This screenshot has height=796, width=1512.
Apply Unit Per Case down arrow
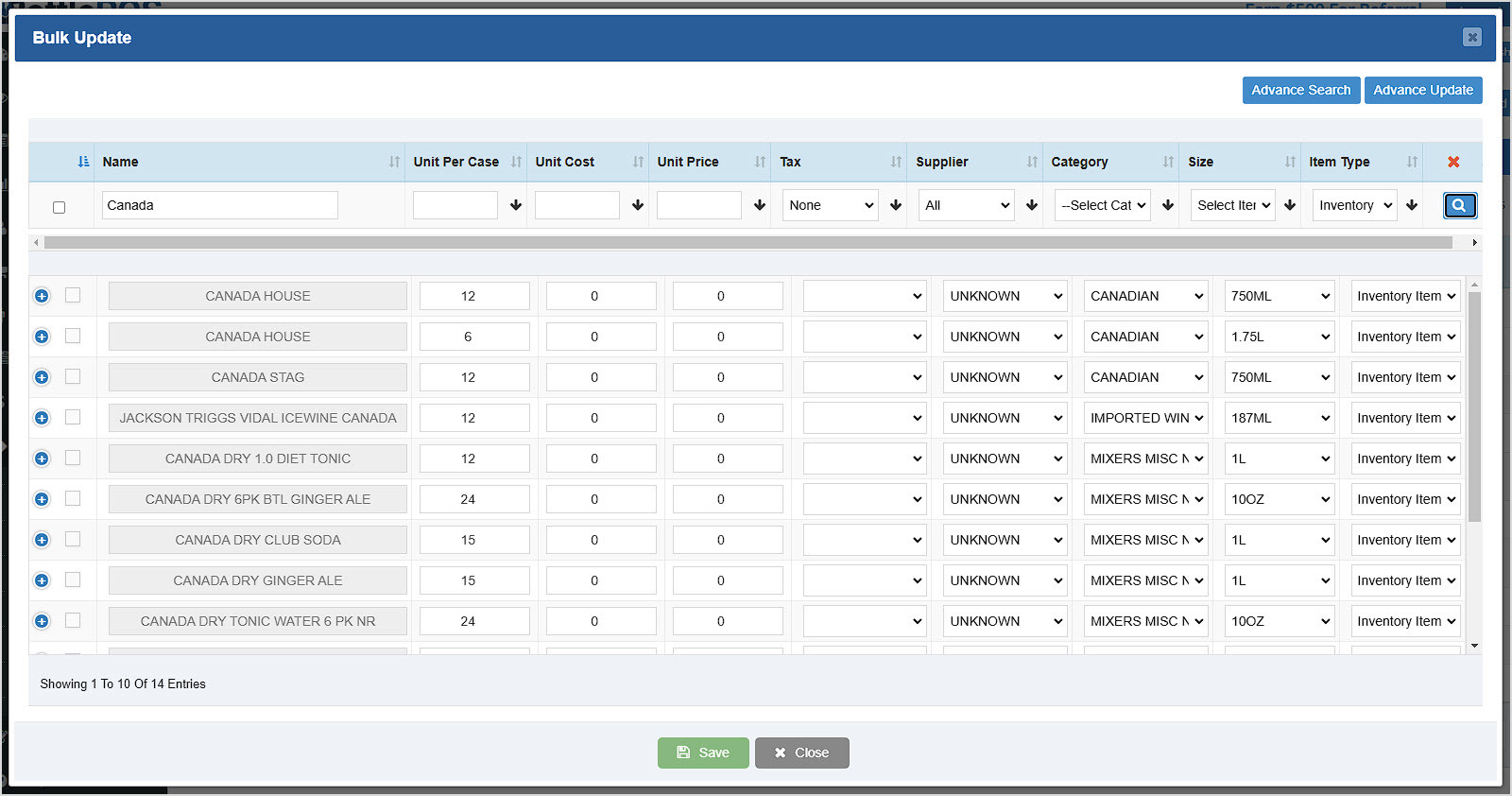pyautogui.click(x=516, y=205)
